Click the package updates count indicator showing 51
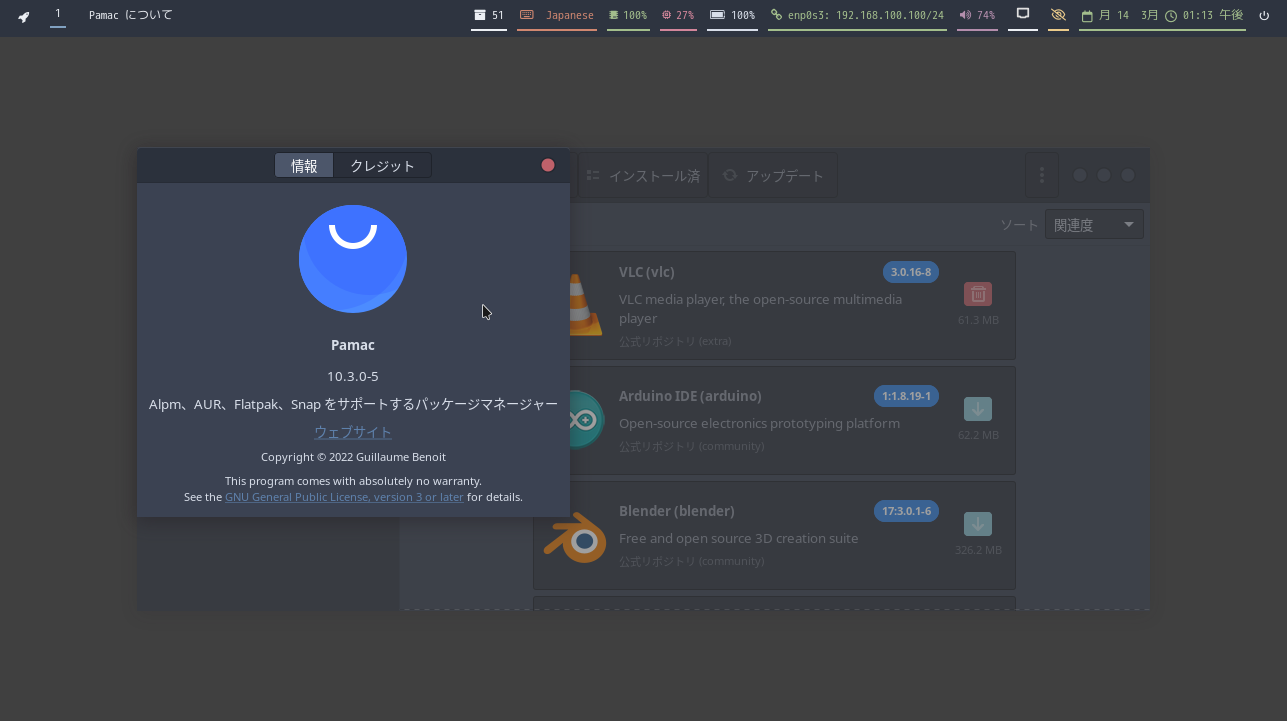 489,15
